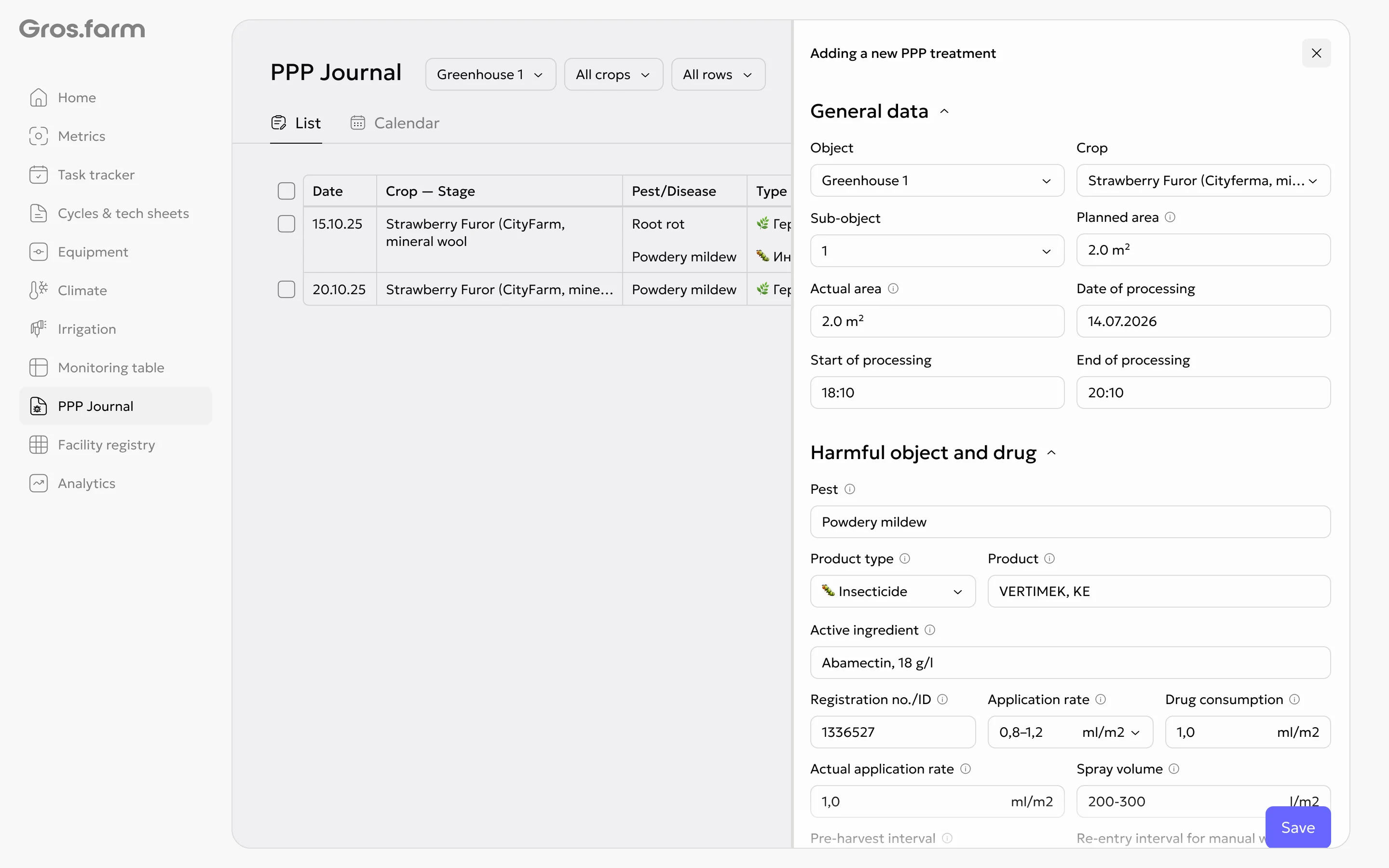Screen dimensions: 1389x868
Task: Click the Facility registry grid icon
Action: [x=39, y=444]
